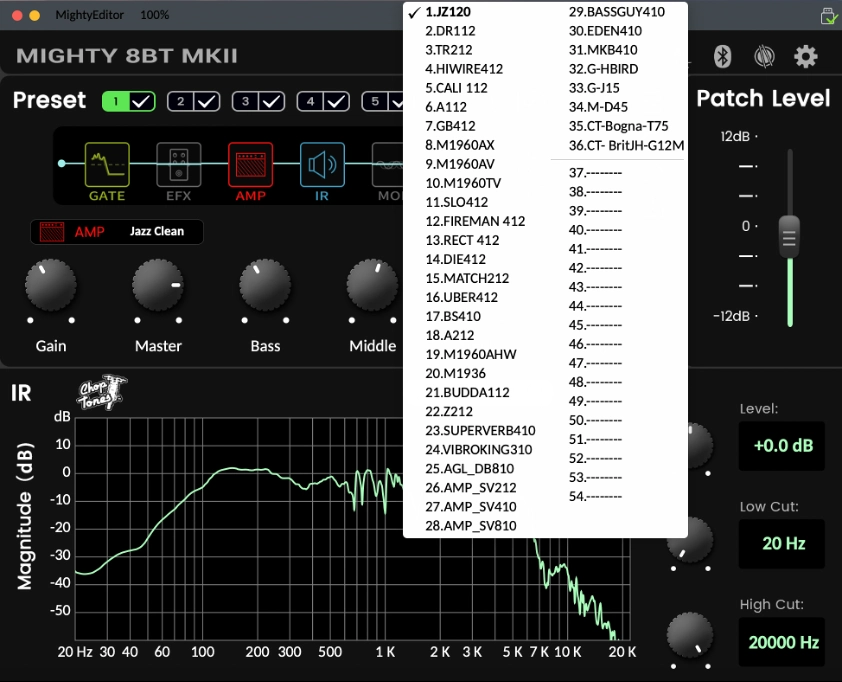Open the IR speaker block
This screenshot has width=842, height=682.
(x=322, y=165)
